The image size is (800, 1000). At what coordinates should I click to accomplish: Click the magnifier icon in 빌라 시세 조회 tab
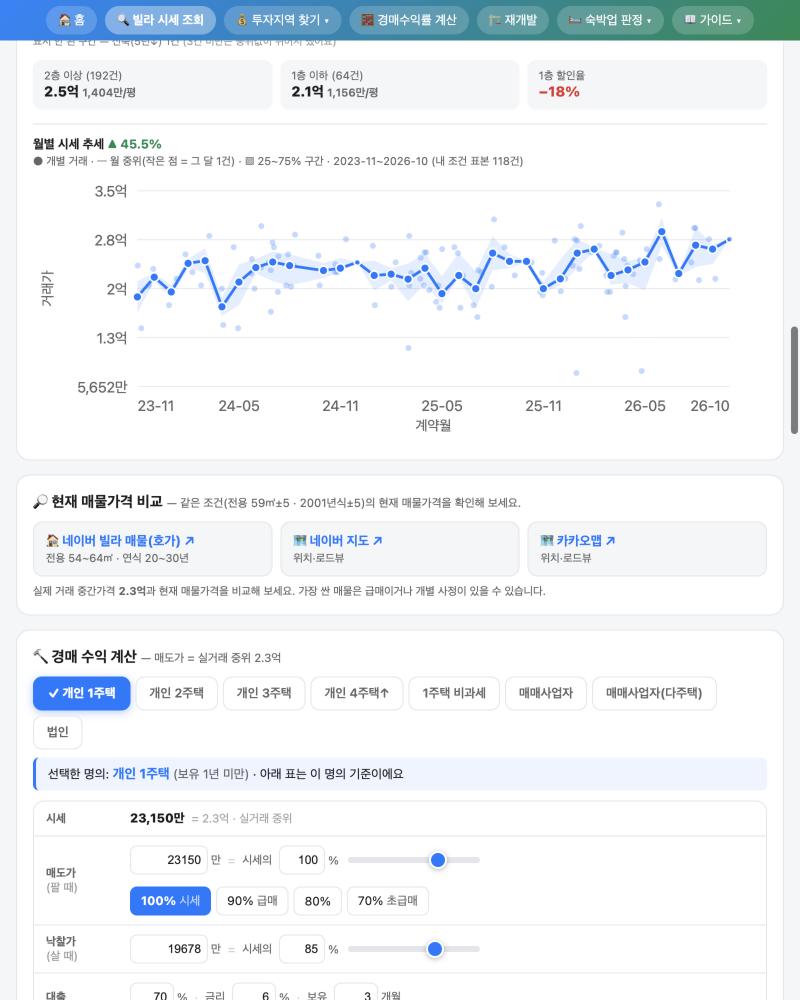coord(123,20)
